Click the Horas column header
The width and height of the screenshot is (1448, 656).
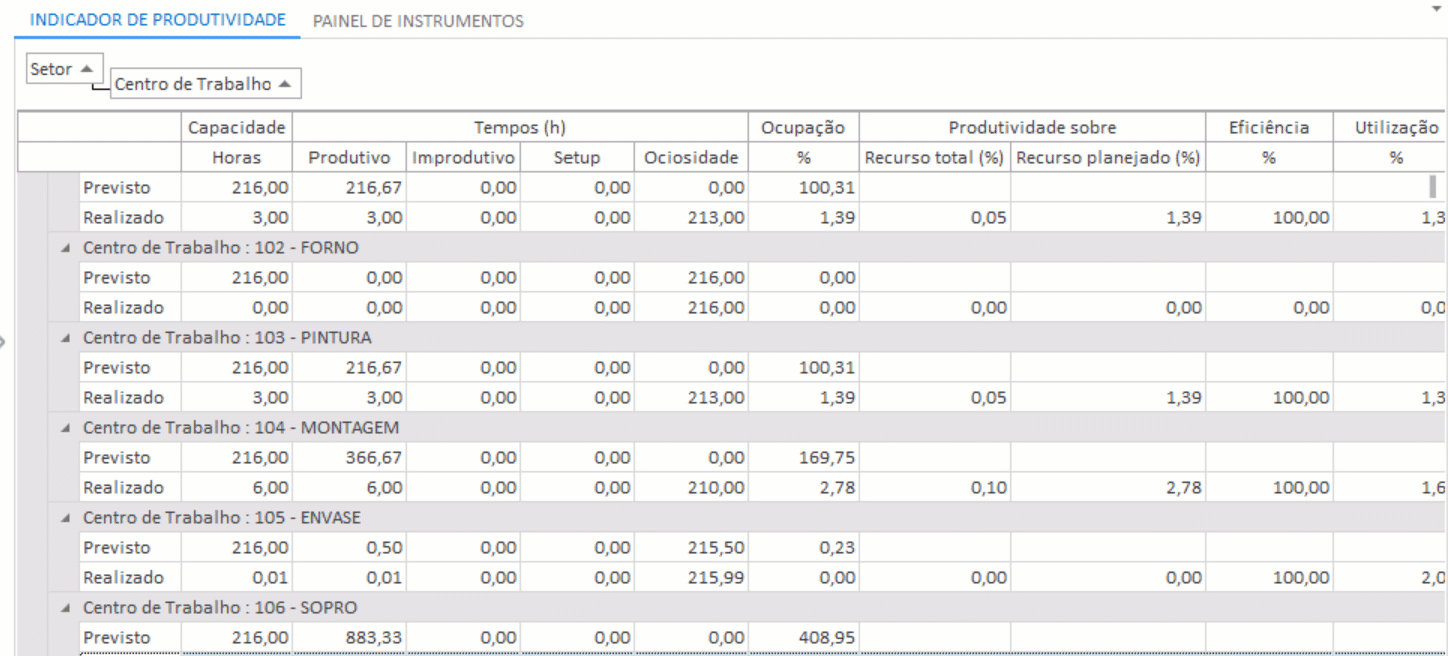click(x=236, y=157)
